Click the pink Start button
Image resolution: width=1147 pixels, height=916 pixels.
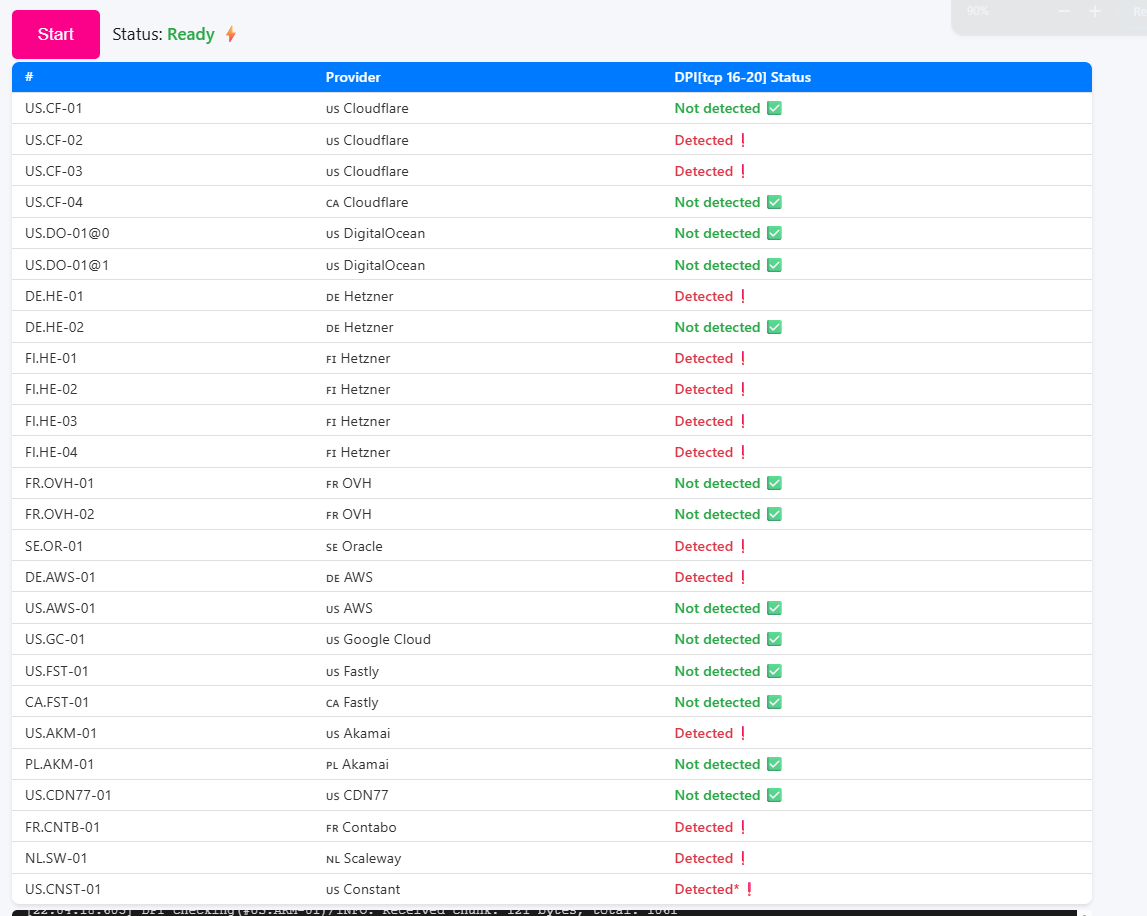coord(56,34)
